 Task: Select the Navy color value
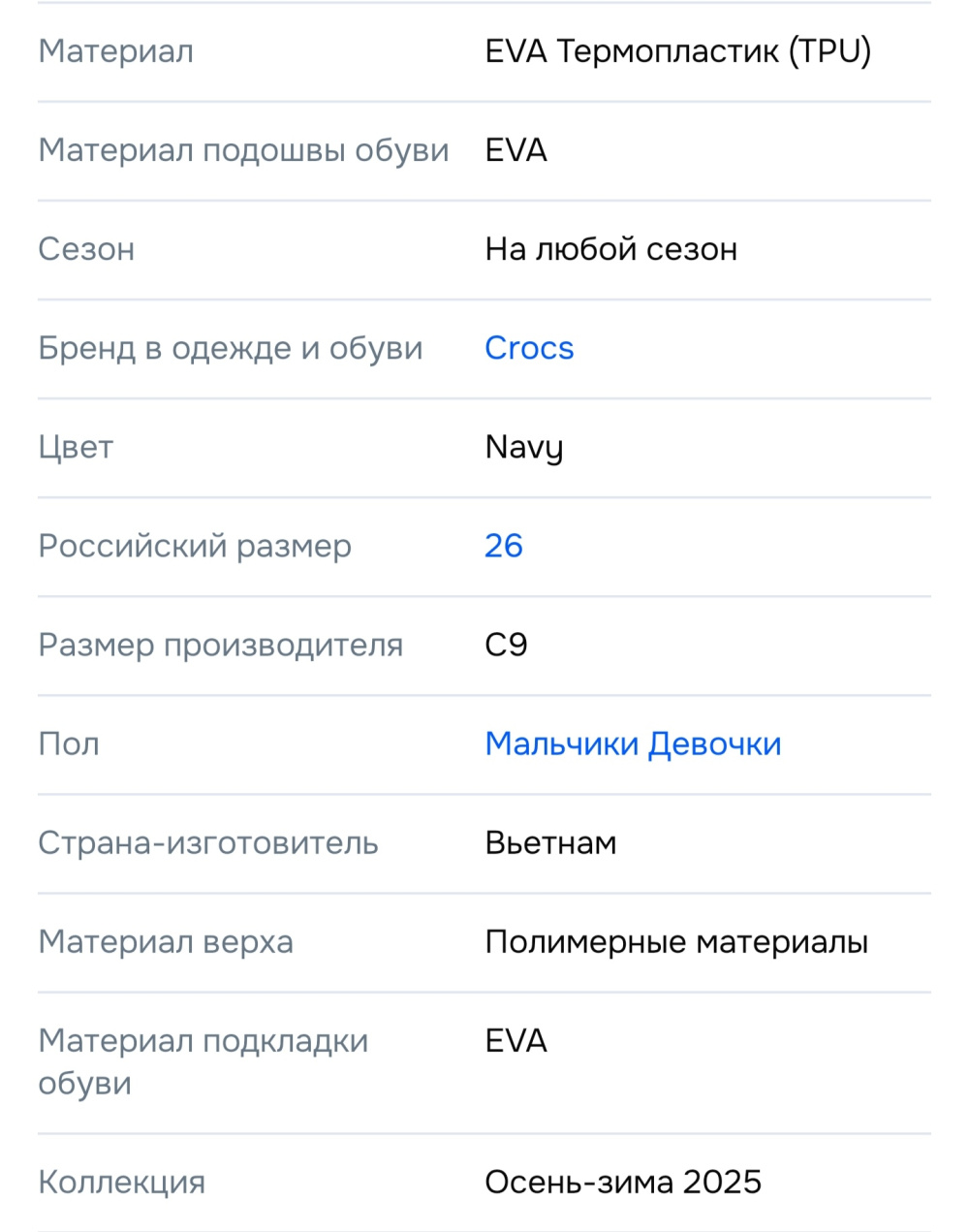click(x=523, y=447)
